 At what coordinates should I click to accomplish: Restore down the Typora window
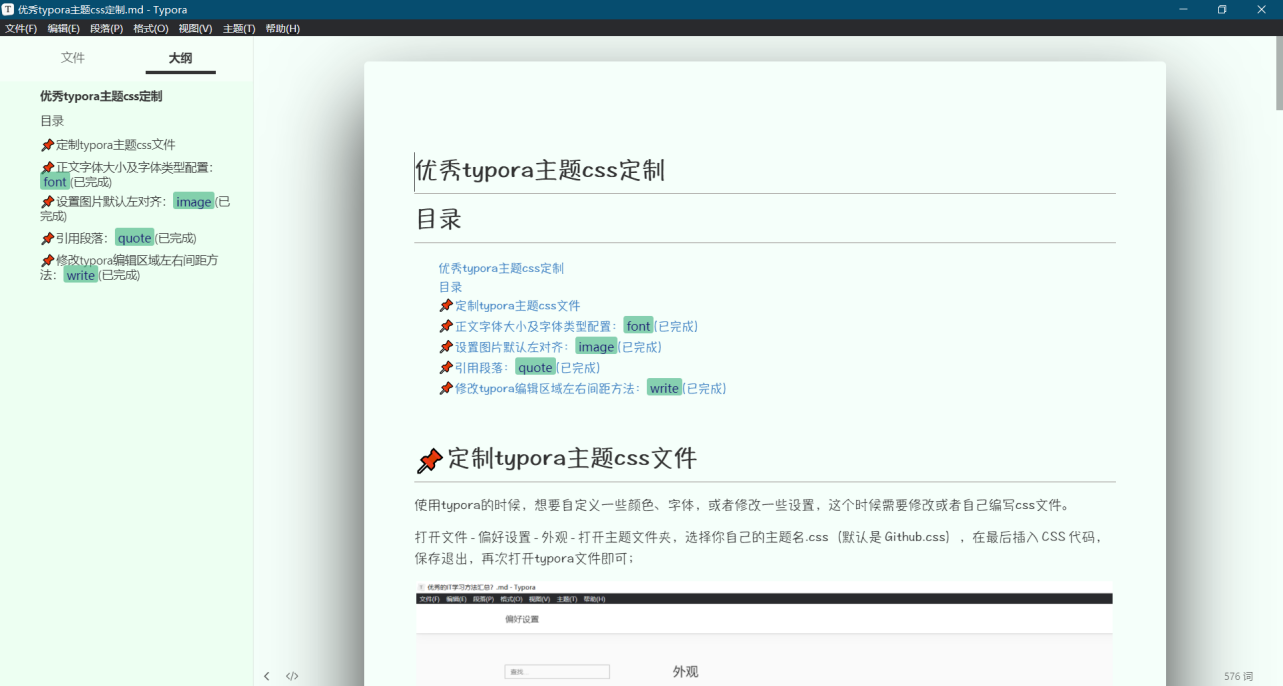1222,9
